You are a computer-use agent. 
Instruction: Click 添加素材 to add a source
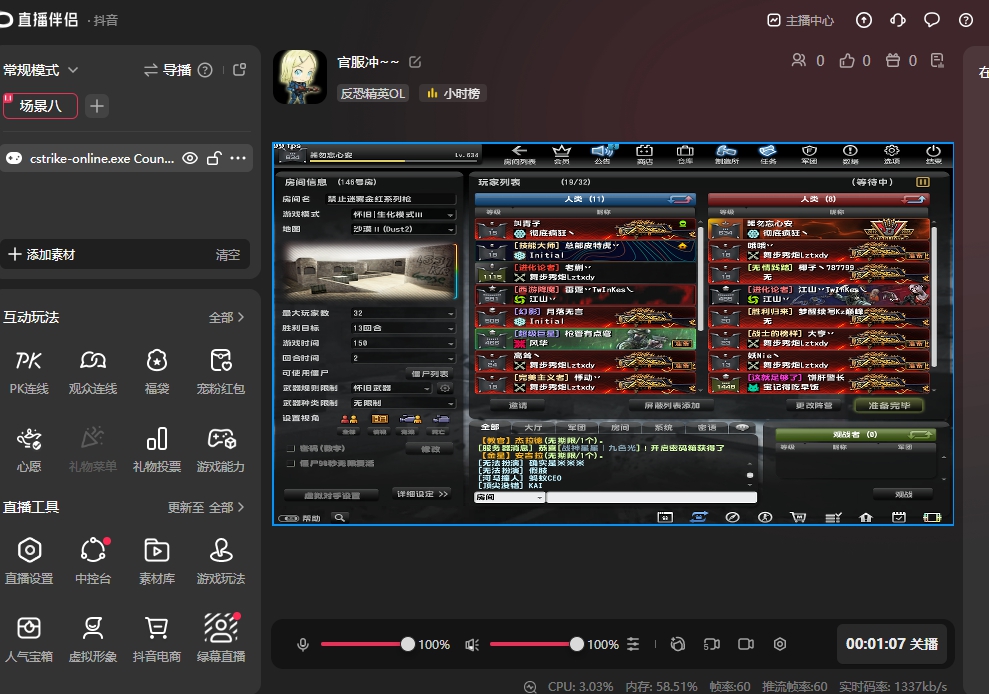pyautogui.click(x=42, y=255)
